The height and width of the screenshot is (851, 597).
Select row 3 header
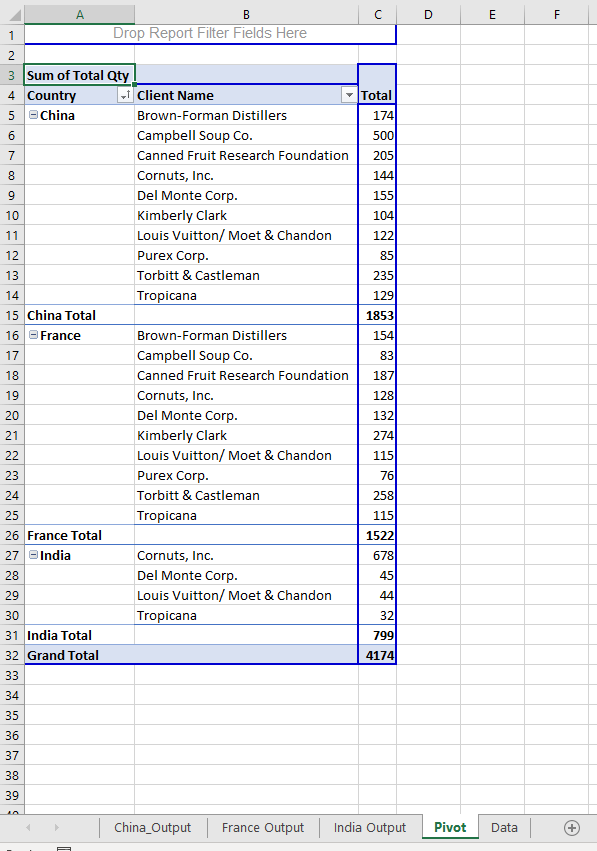click(12, 75)
